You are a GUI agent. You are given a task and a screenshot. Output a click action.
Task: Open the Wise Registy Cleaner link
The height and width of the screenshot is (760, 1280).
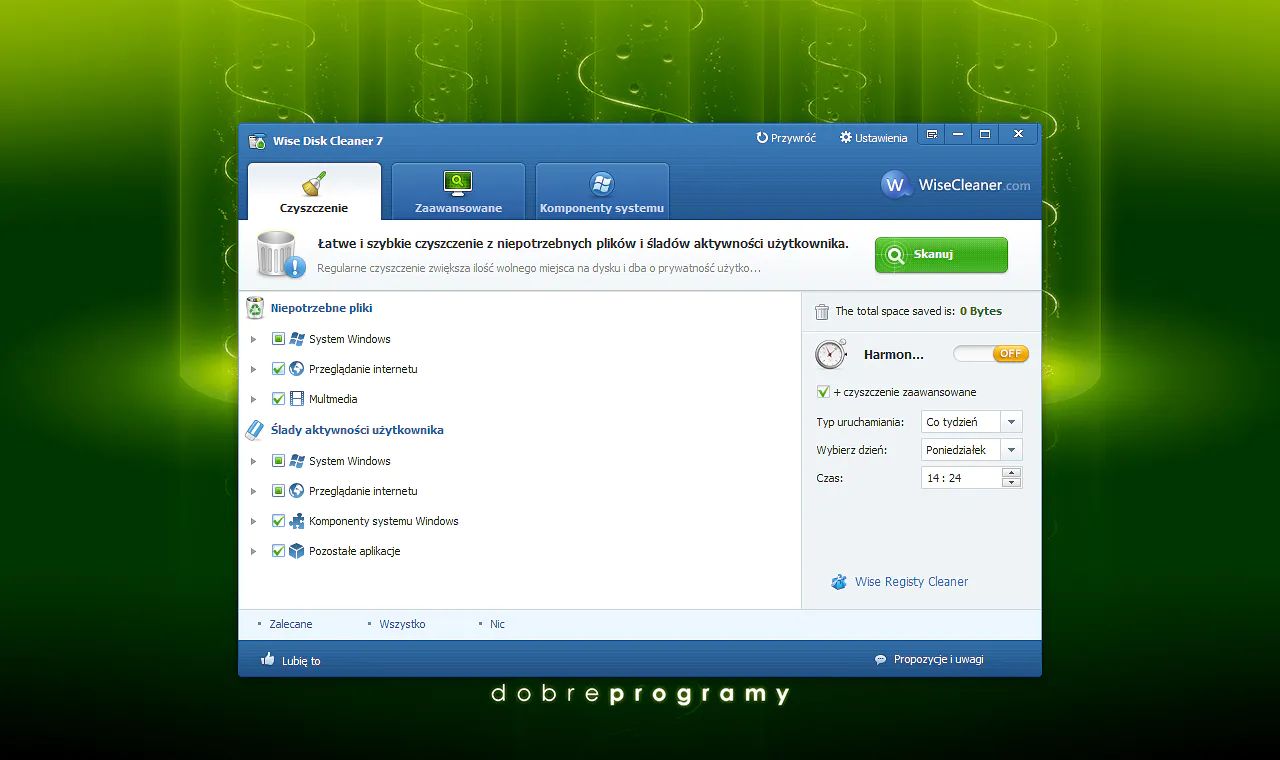(911, 582)
